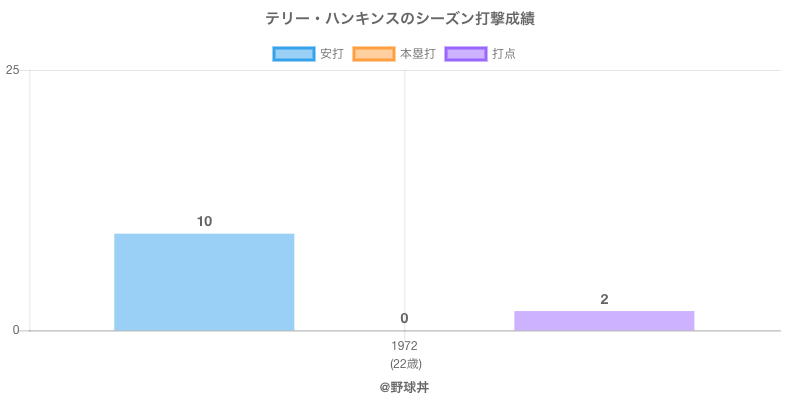Click the 1972 x-axis year label

pos(405,346)
